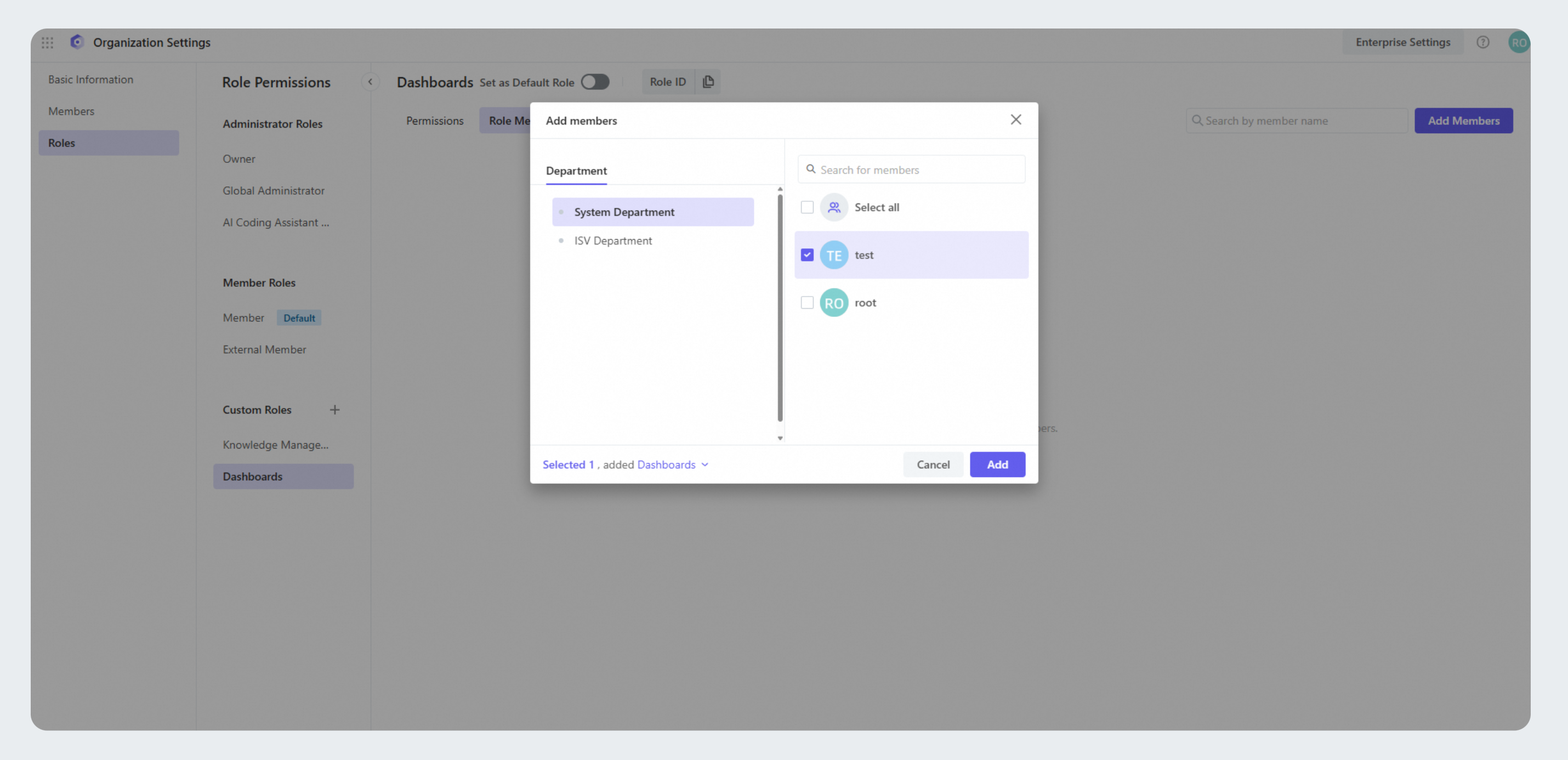Uncheck the test member checkbox
Image resolution: width=1568 pixels, height=760 pixels.
coord(806,255)
